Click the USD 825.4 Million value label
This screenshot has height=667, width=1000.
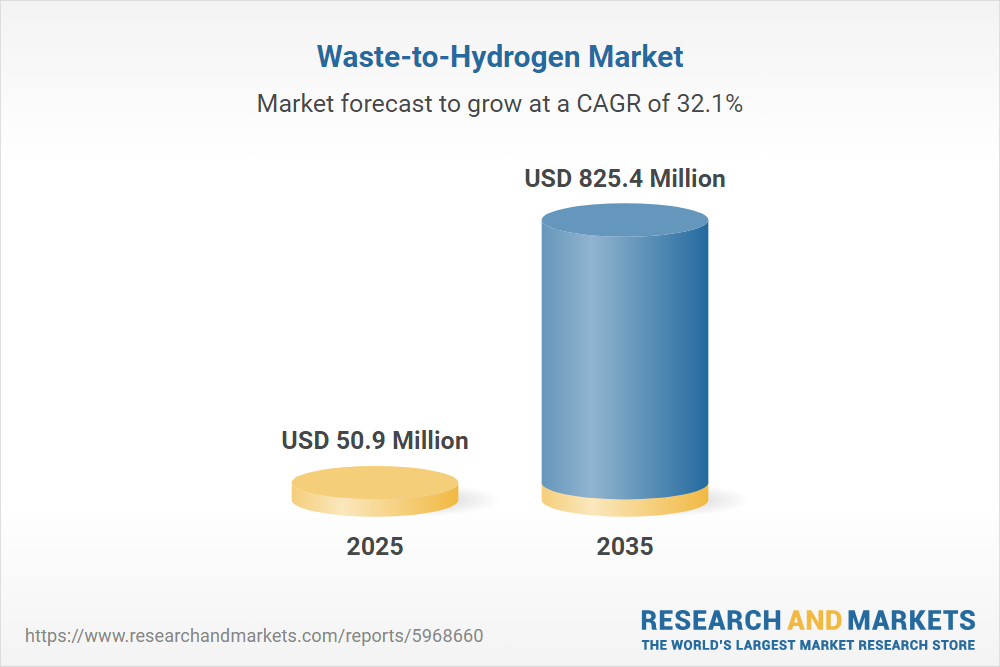625,179
